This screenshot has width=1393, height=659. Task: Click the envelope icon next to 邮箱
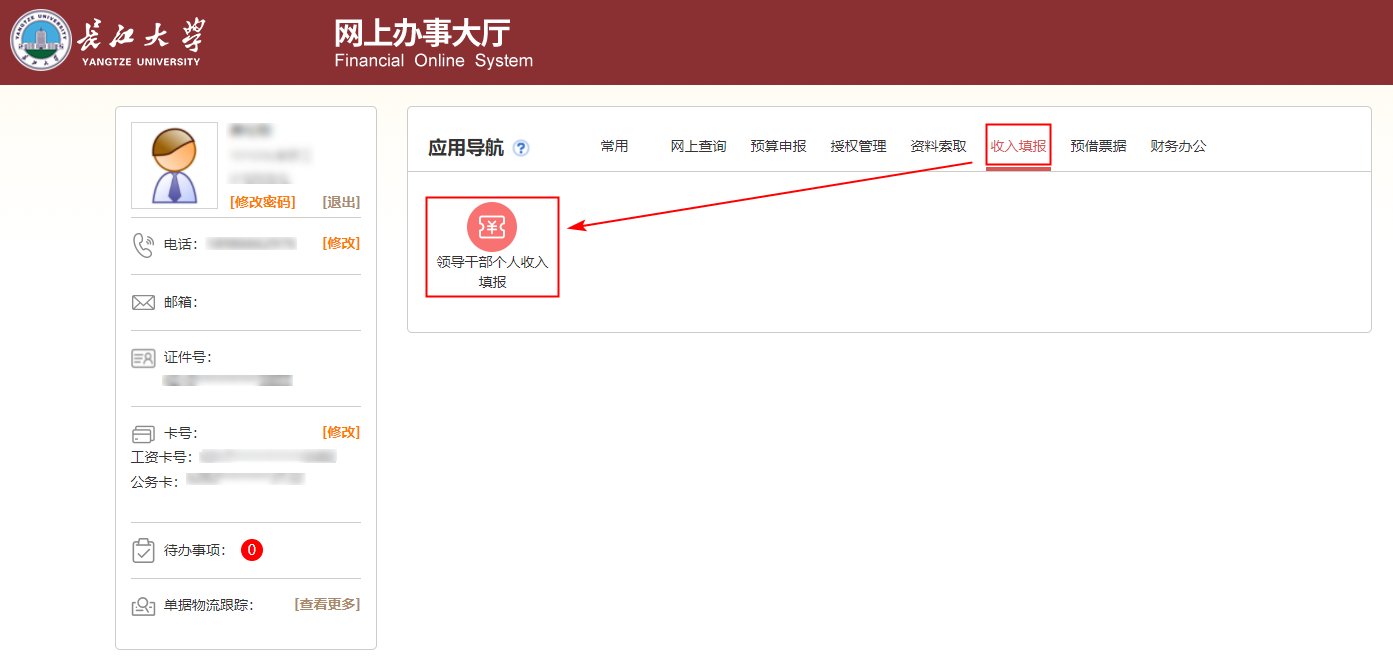coord(143,302)
